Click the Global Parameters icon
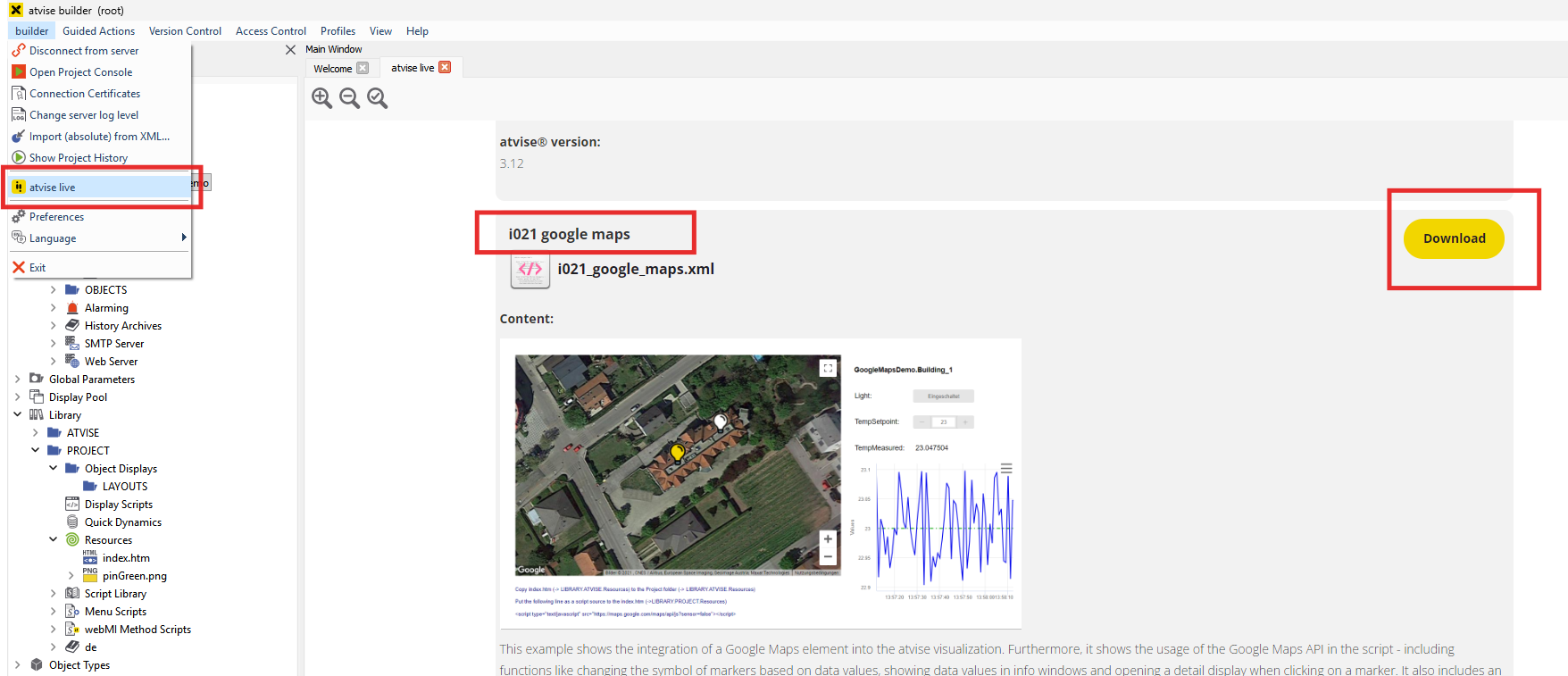1568x676 pixels. click(37, 380)
